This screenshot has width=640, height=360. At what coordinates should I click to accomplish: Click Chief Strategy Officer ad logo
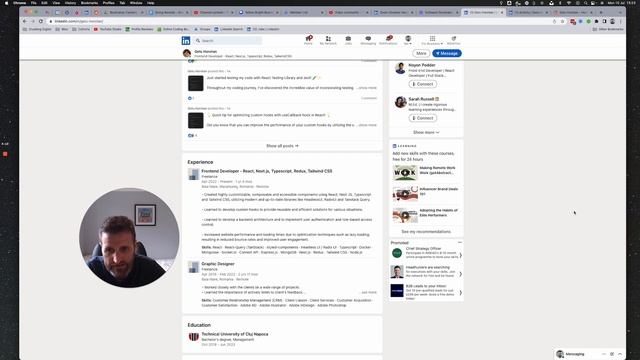coord(397,253)
